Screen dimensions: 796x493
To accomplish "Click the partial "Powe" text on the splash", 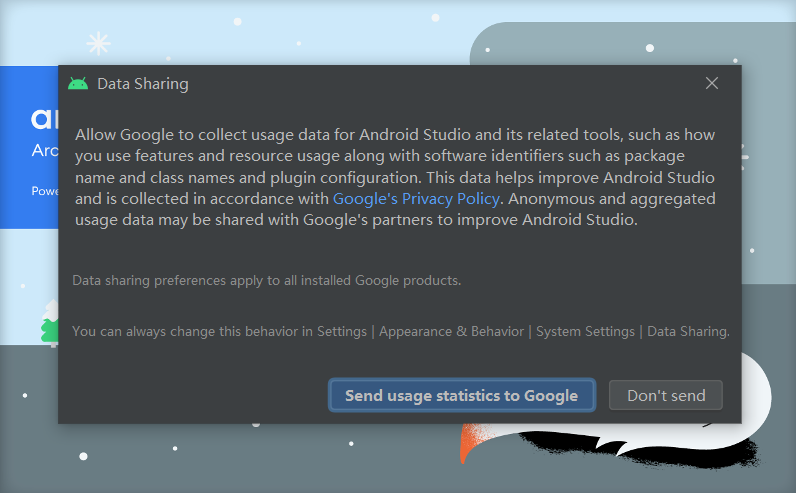I will pos(44,191).
